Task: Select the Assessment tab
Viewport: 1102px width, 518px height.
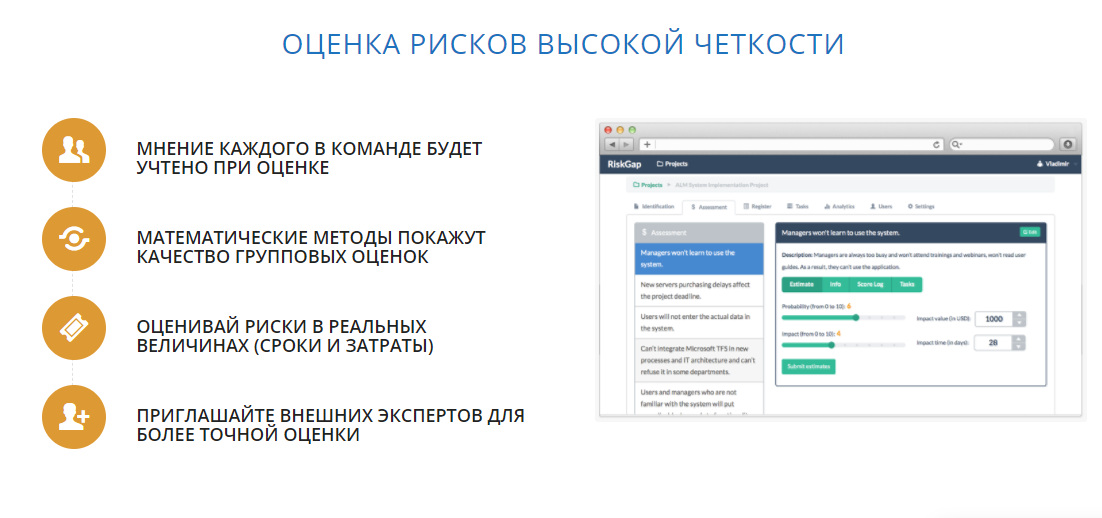Action: tap(708, 207)
